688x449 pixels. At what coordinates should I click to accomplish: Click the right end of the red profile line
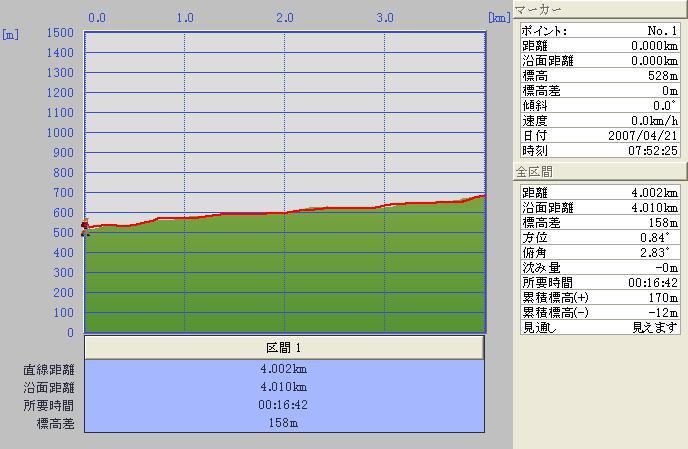pos(484,195)
